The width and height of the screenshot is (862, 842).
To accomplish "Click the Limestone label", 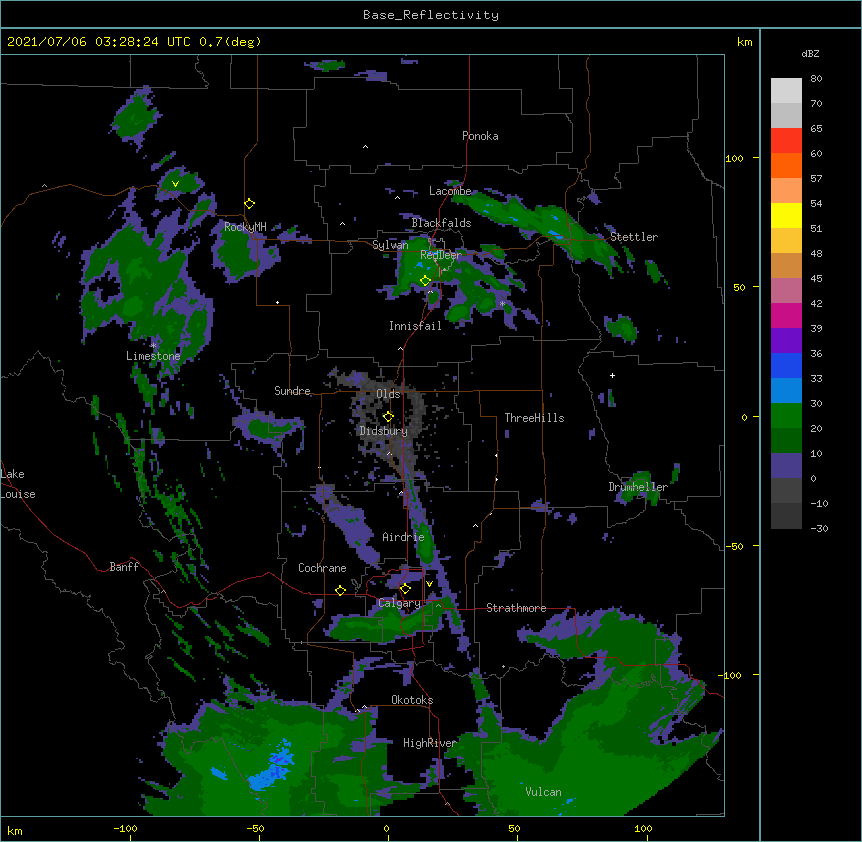I will coord(153,356).
